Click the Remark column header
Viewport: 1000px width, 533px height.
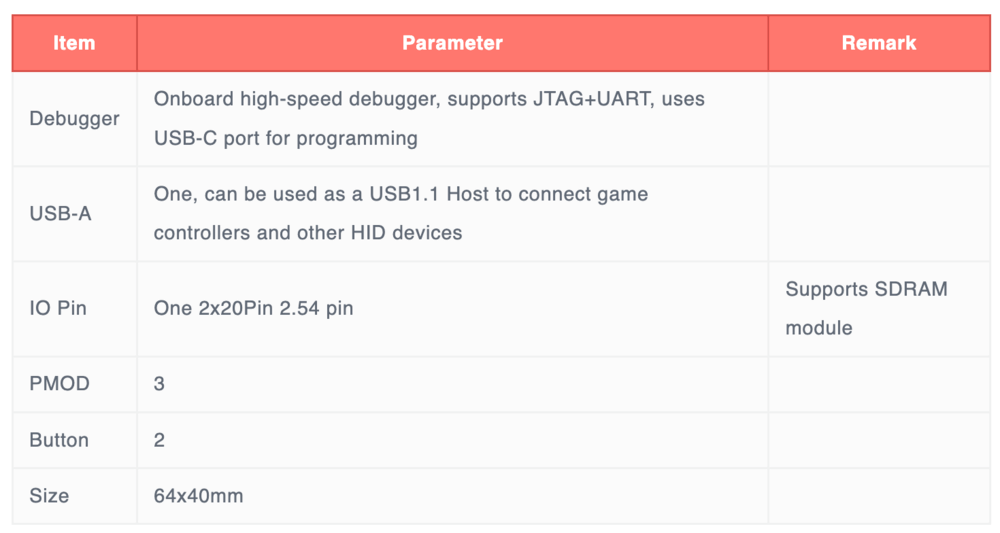coord(878,43)
